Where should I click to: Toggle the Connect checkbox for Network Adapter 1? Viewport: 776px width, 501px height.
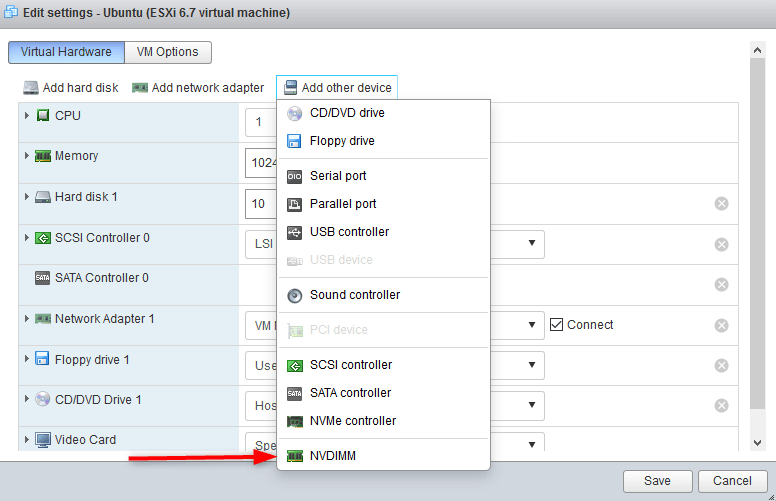coord(556,325)
